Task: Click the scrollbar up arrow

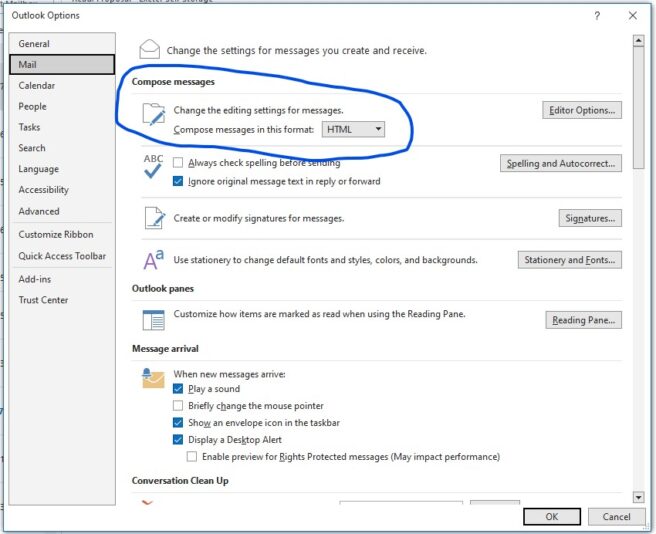Action: pos(638,41)
